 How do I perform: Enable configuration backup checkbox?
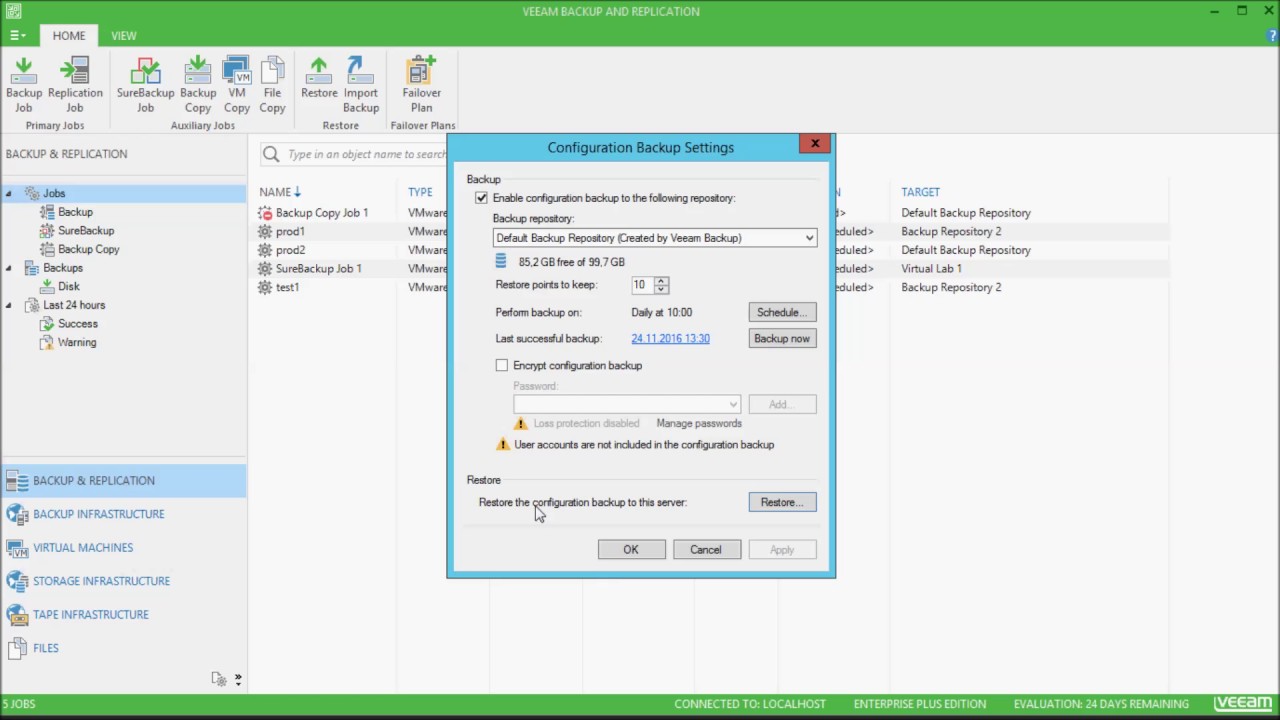tap(482, 198)
